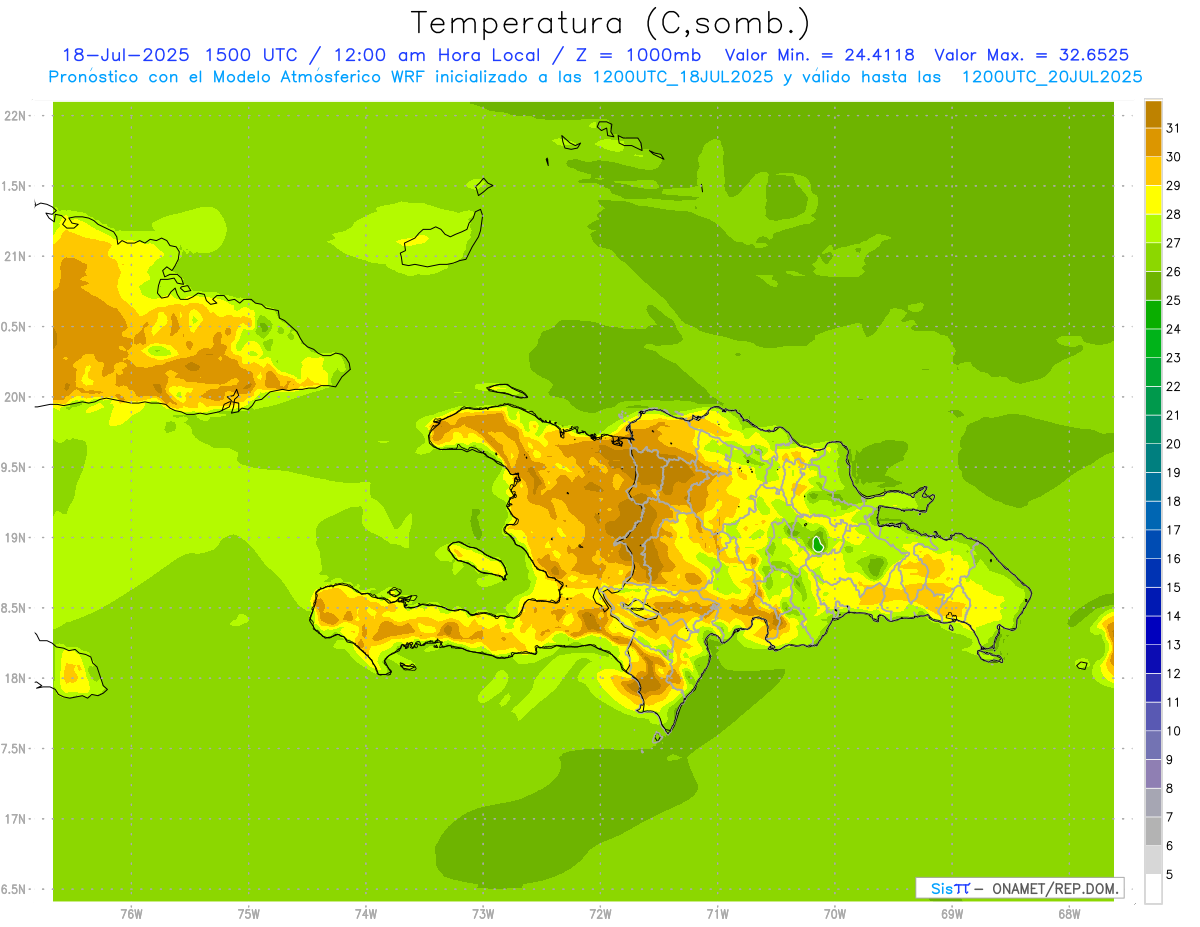Click the '21N' latitude axis label

[15, 256]
